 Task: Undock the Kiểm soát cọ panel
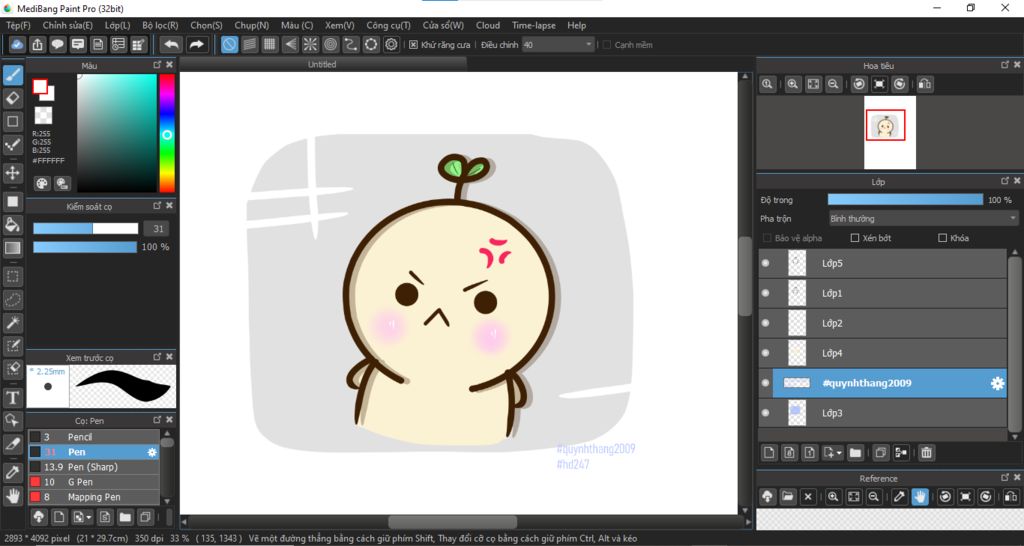157,206
